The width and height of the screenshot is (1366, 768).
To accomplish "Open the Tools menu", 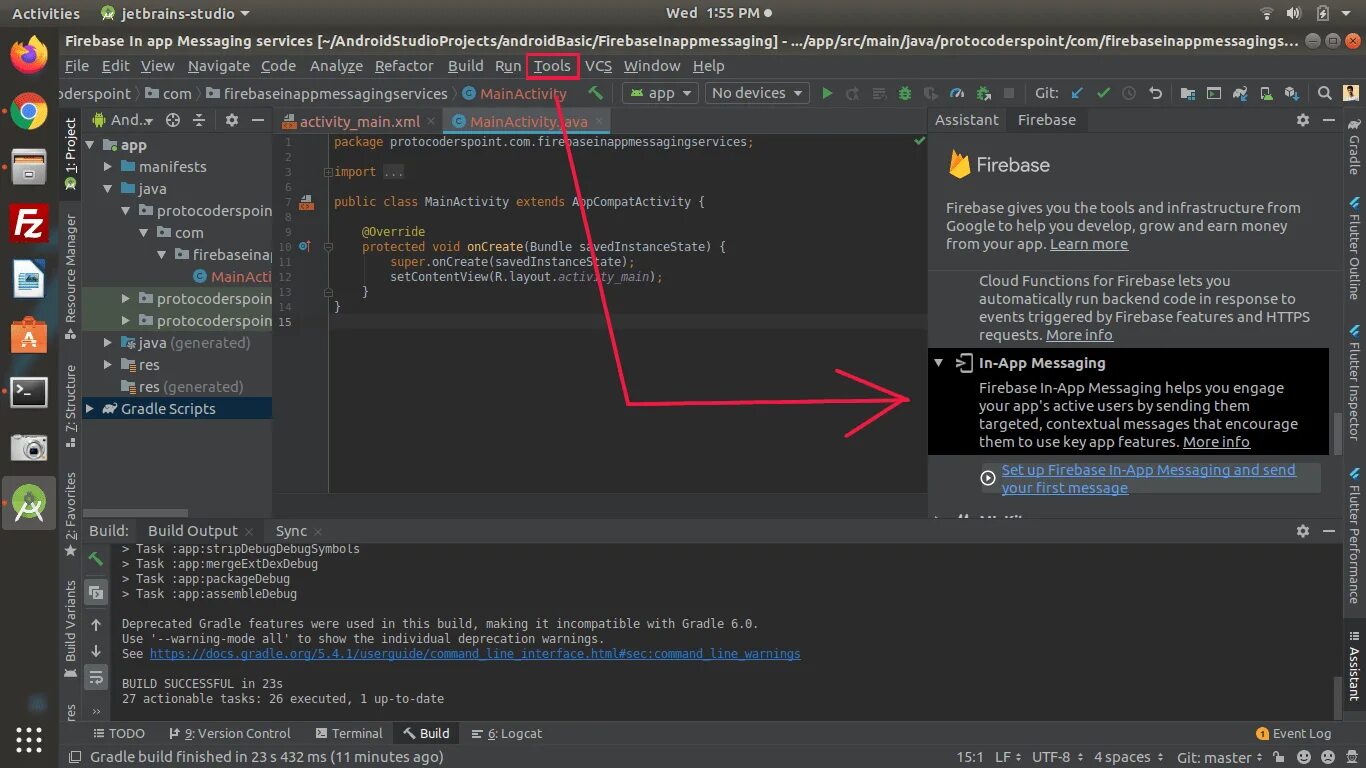I will coord(552,66).
